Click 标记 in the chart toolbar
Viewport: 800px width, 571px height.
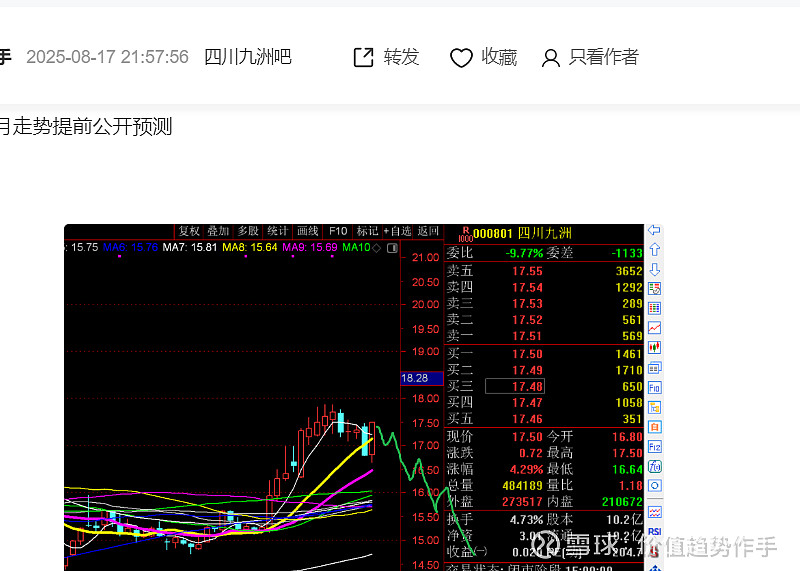(x=367, y=231)
